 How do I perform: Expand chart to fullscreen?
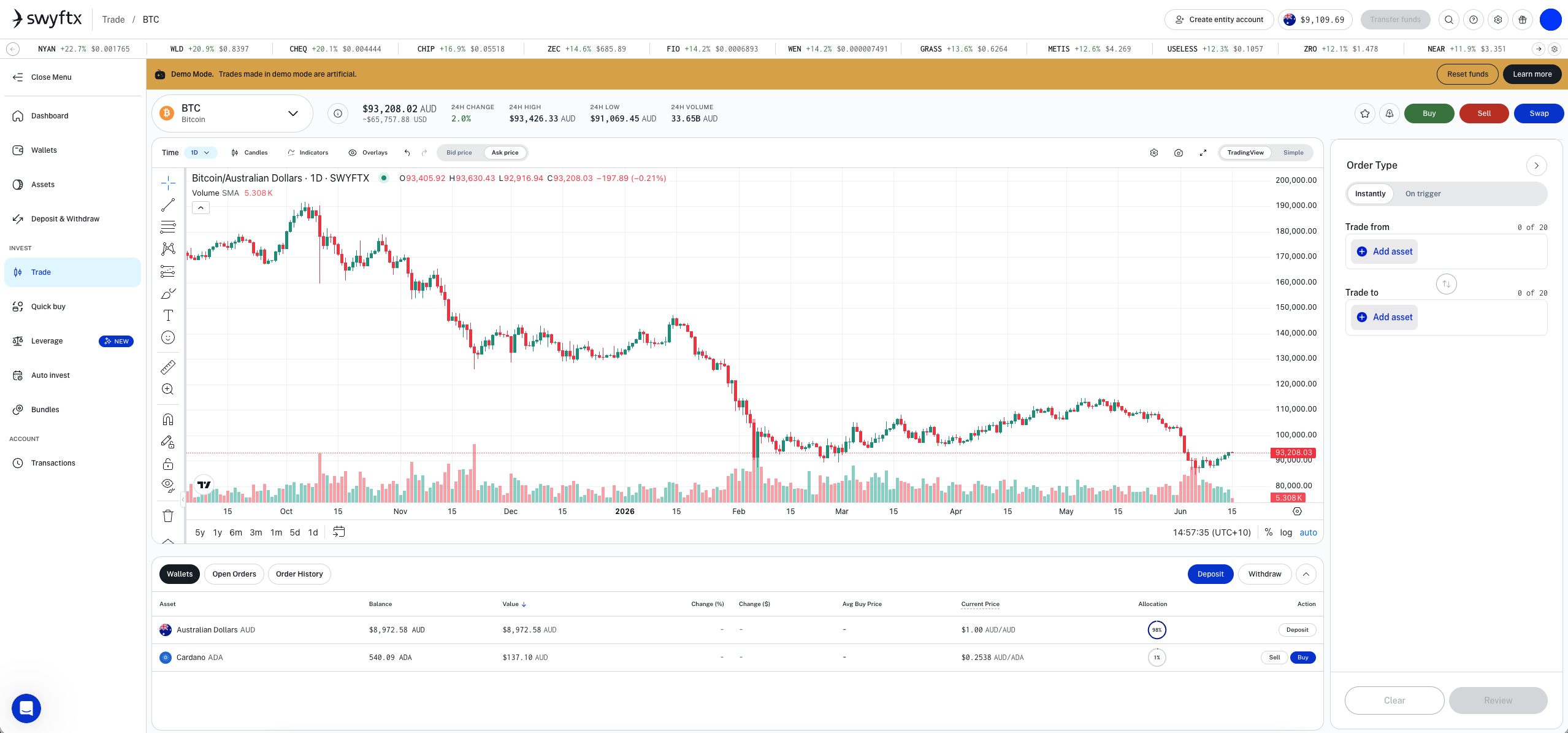(x=1203, y=153)
